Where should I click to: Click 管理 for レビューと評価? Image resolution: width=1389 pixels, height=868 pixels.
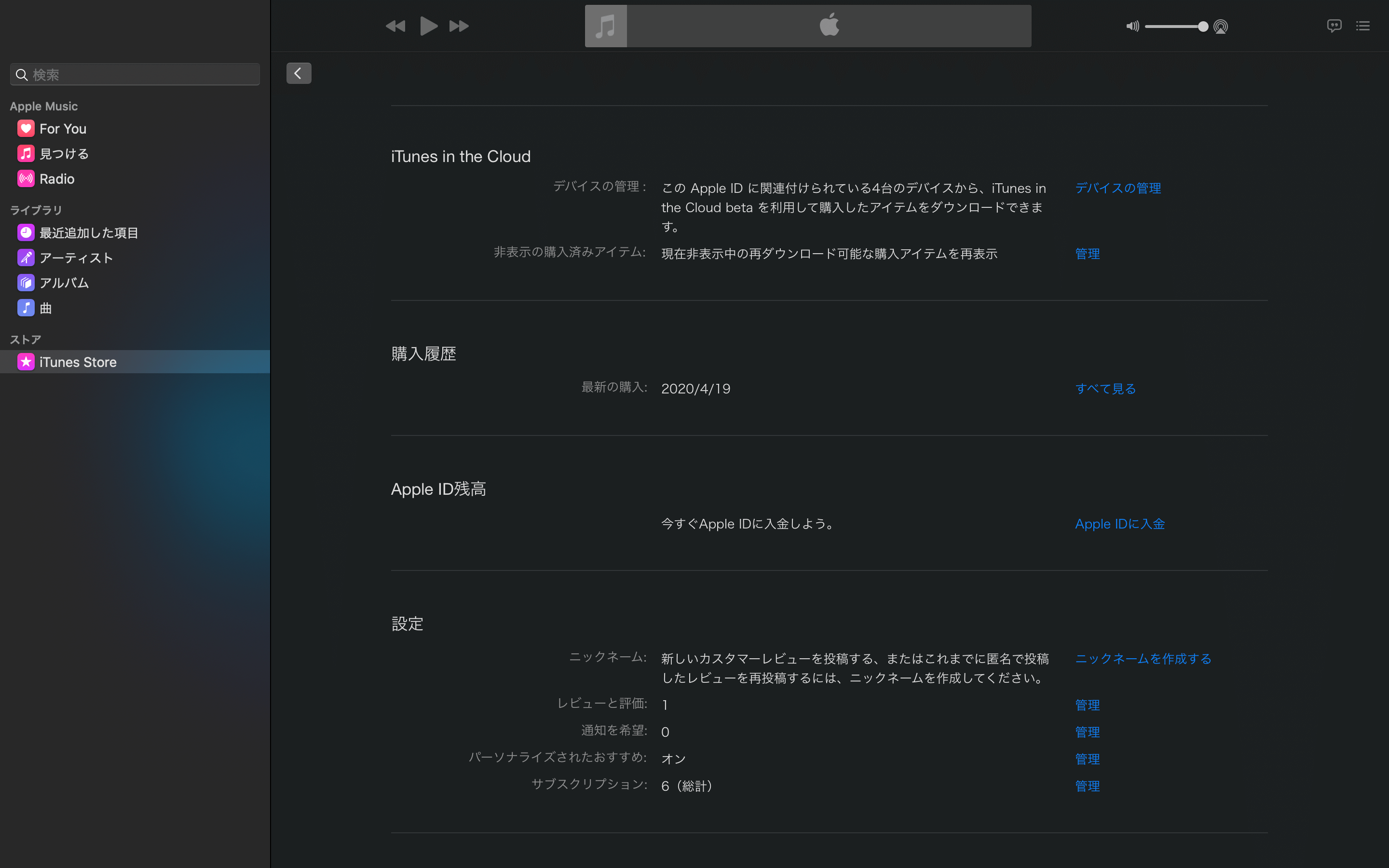(1087, 705)
